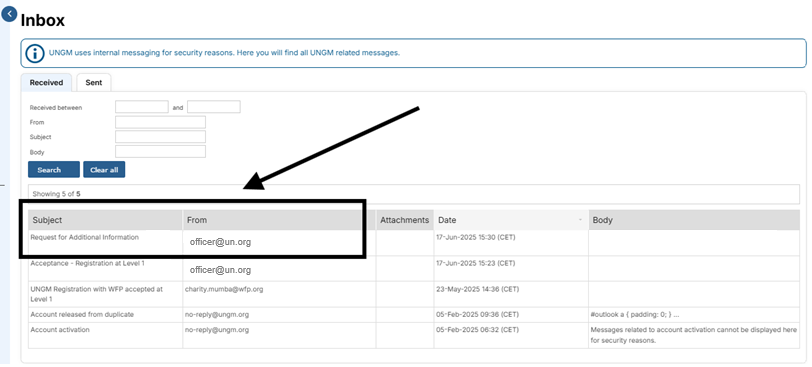812x367 pixels.
Task: Click the Search button
Action: point(54,169)
